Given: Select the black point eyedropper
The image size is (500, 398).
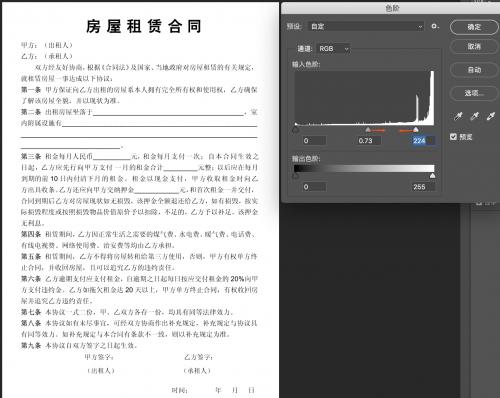Looking at the screenshot, I should pyautogui.click(x=458, y=116).
